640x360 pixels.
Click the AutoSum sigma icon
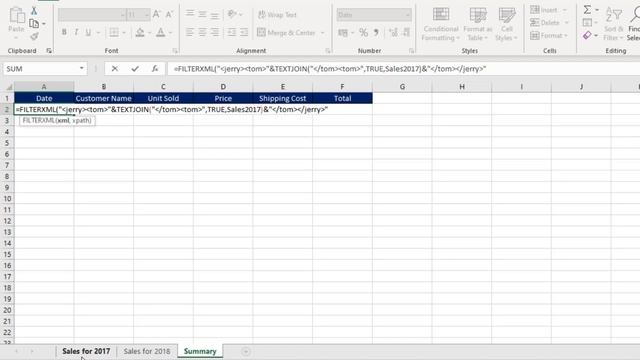(587, 9)
